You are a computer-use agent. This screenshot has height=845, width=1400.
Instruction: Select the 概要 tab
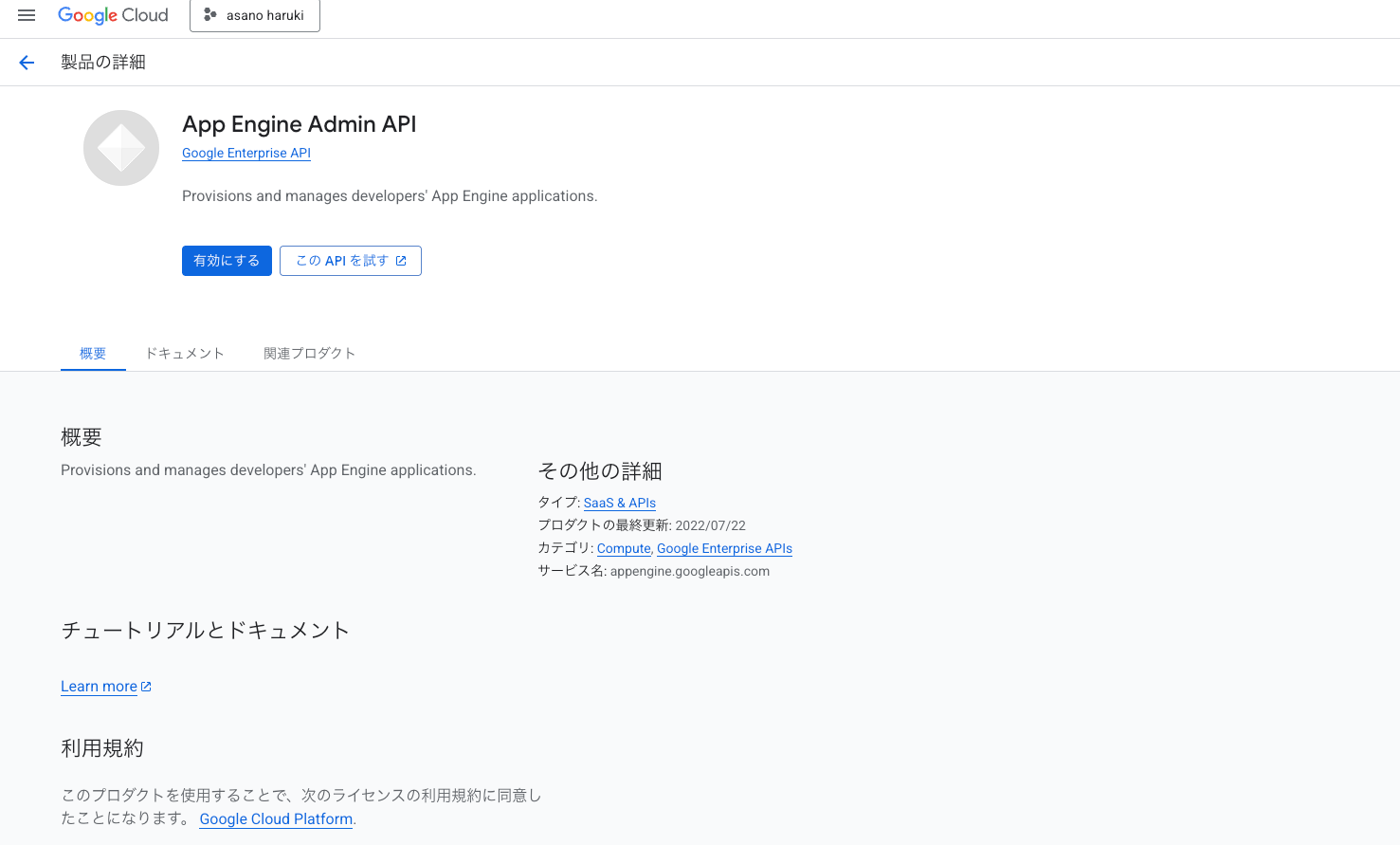[x=93, y=354]
